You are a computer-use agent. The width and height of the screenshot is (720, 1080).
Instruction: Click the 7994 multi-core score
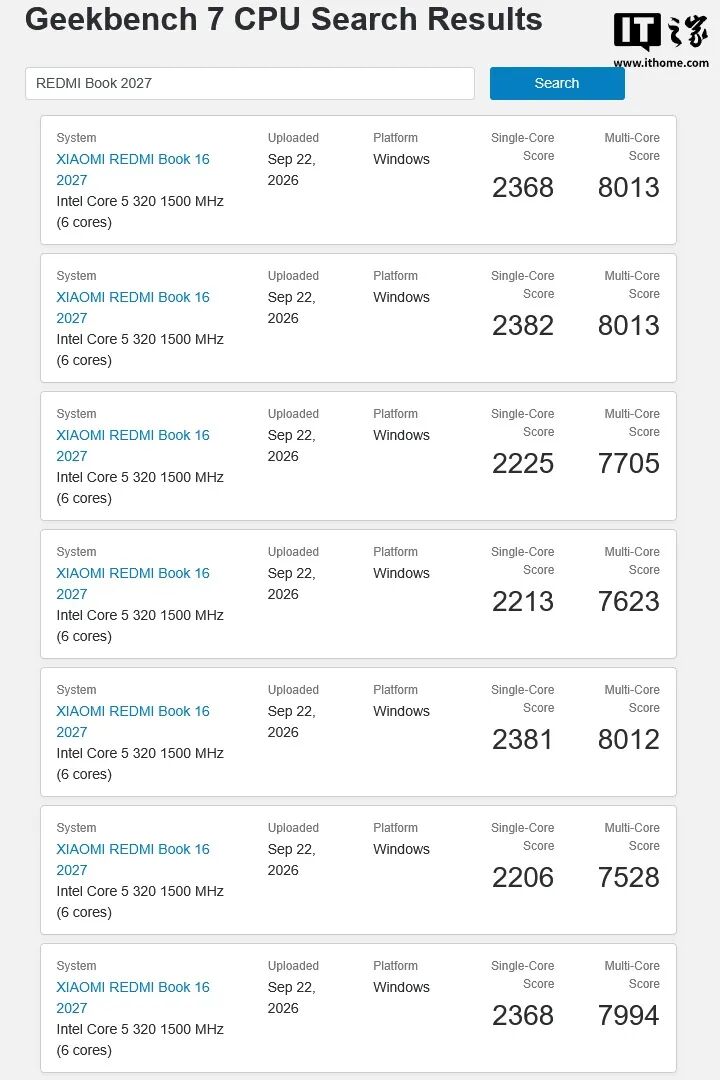pos(628,1015)
